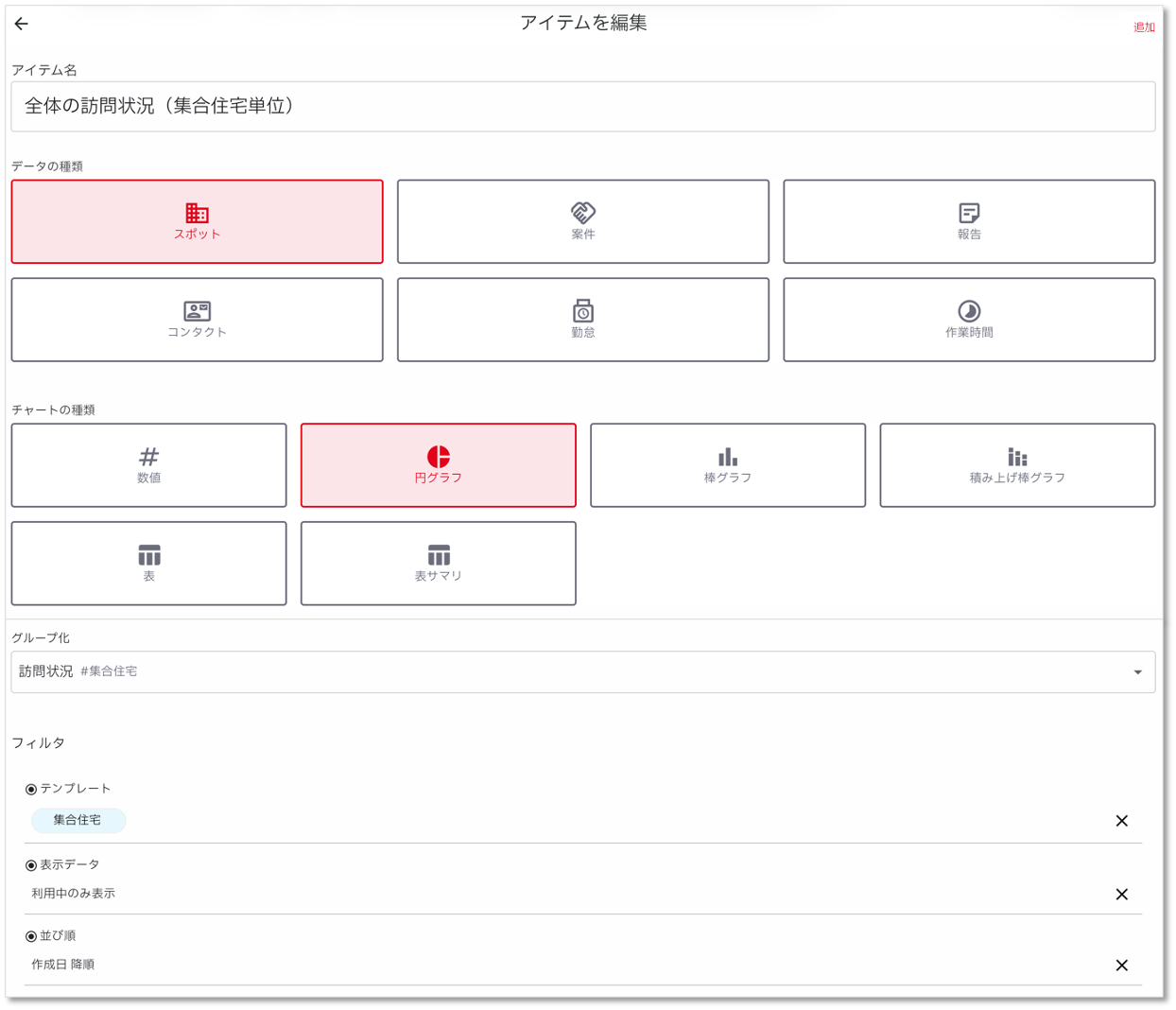Click the 集合住宅 template chip
The image size is (1176, 1010).
78,820
